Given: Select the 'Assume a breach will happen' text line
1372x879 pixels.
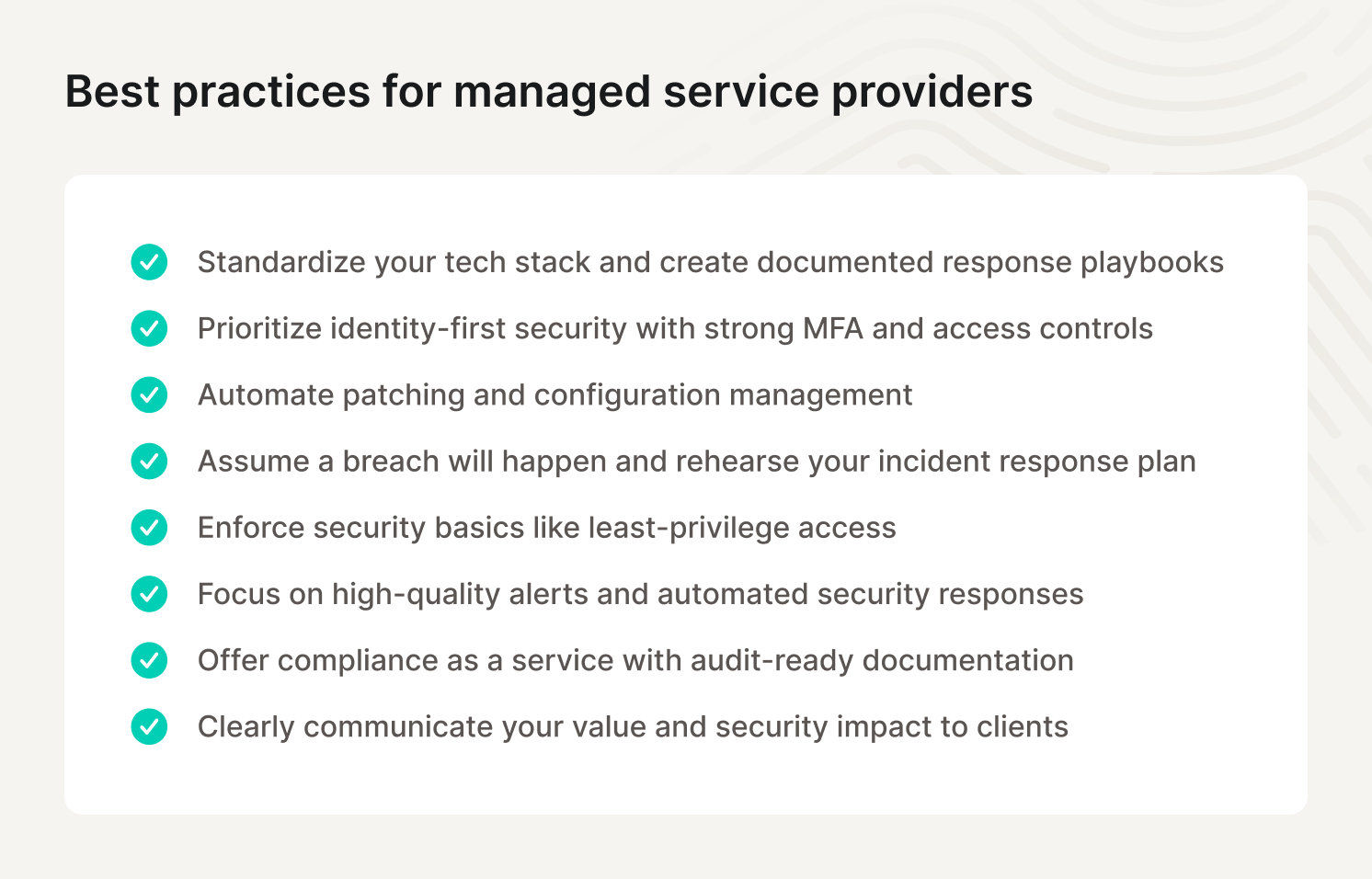Looking at the screenshot, I should click(x=696, y=462).
